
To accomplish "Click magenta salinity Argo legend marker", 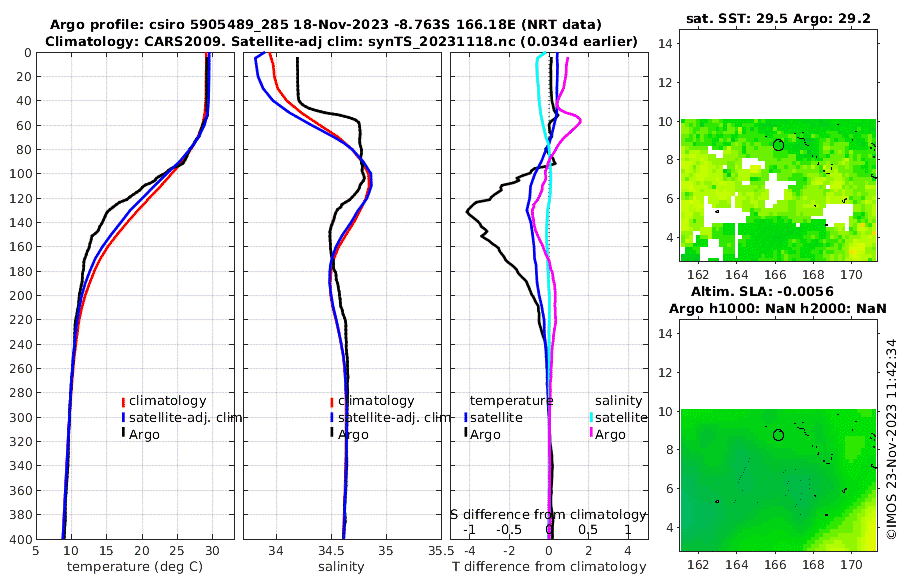I will [591, 432].
